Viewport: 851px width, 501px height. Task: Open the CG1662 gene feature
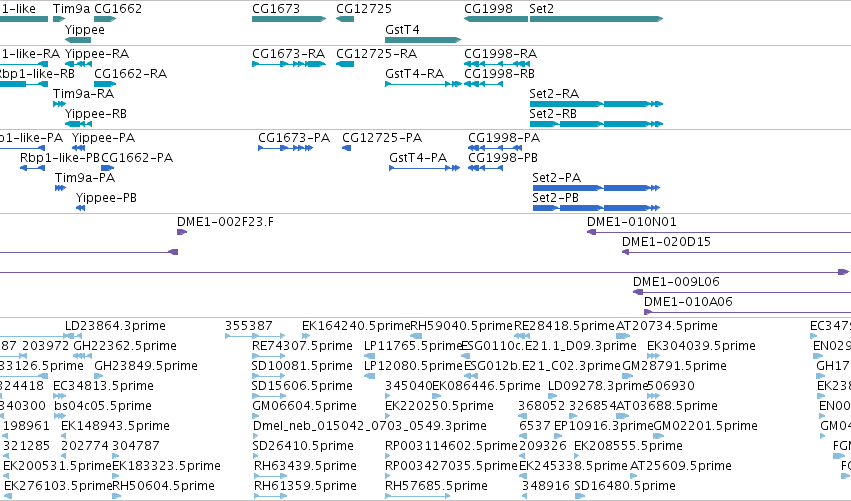[x=105, y=19]
